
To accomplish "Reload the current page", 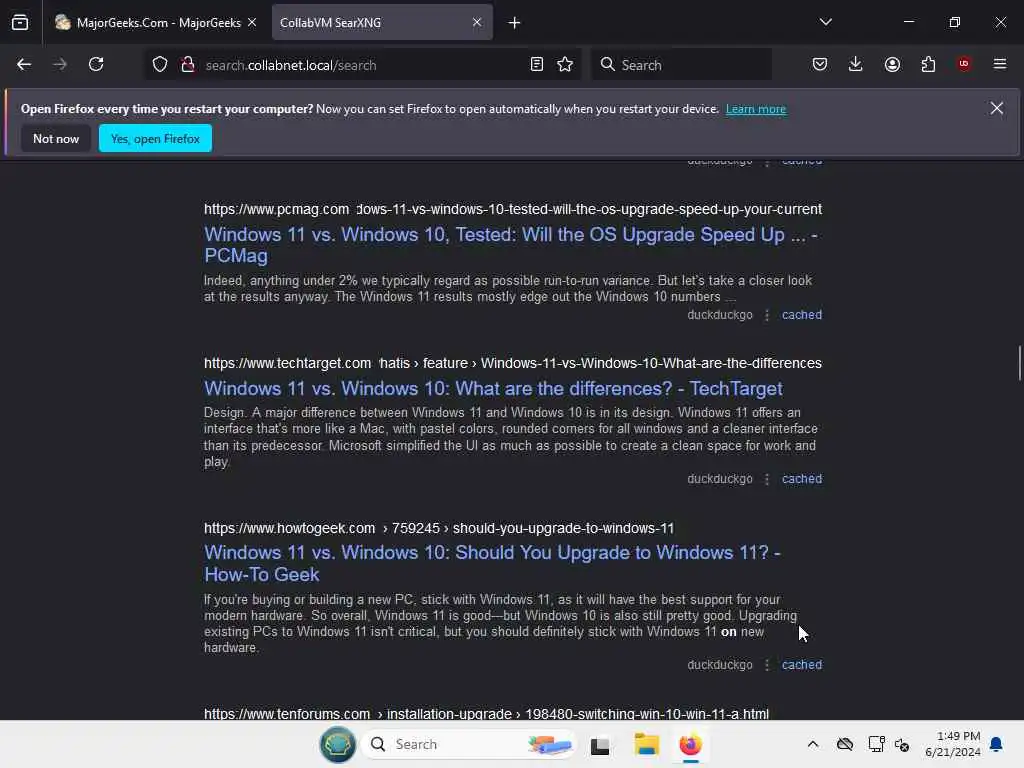I will coord(96,64).
